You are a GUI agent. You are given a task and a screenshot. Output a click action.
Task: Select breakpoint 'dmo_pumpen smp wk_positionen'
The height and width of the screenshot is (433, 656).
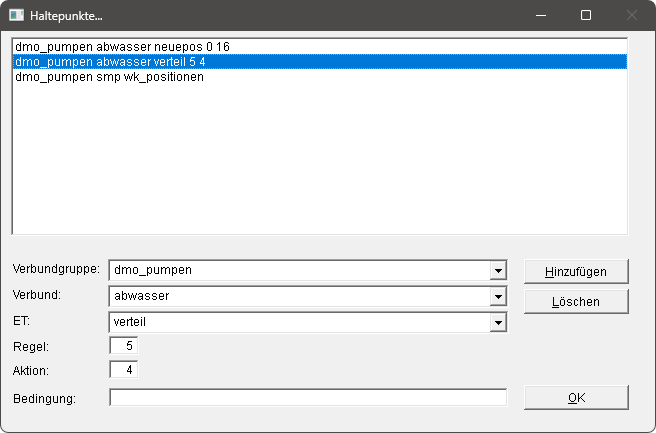[x=110, y=77]
